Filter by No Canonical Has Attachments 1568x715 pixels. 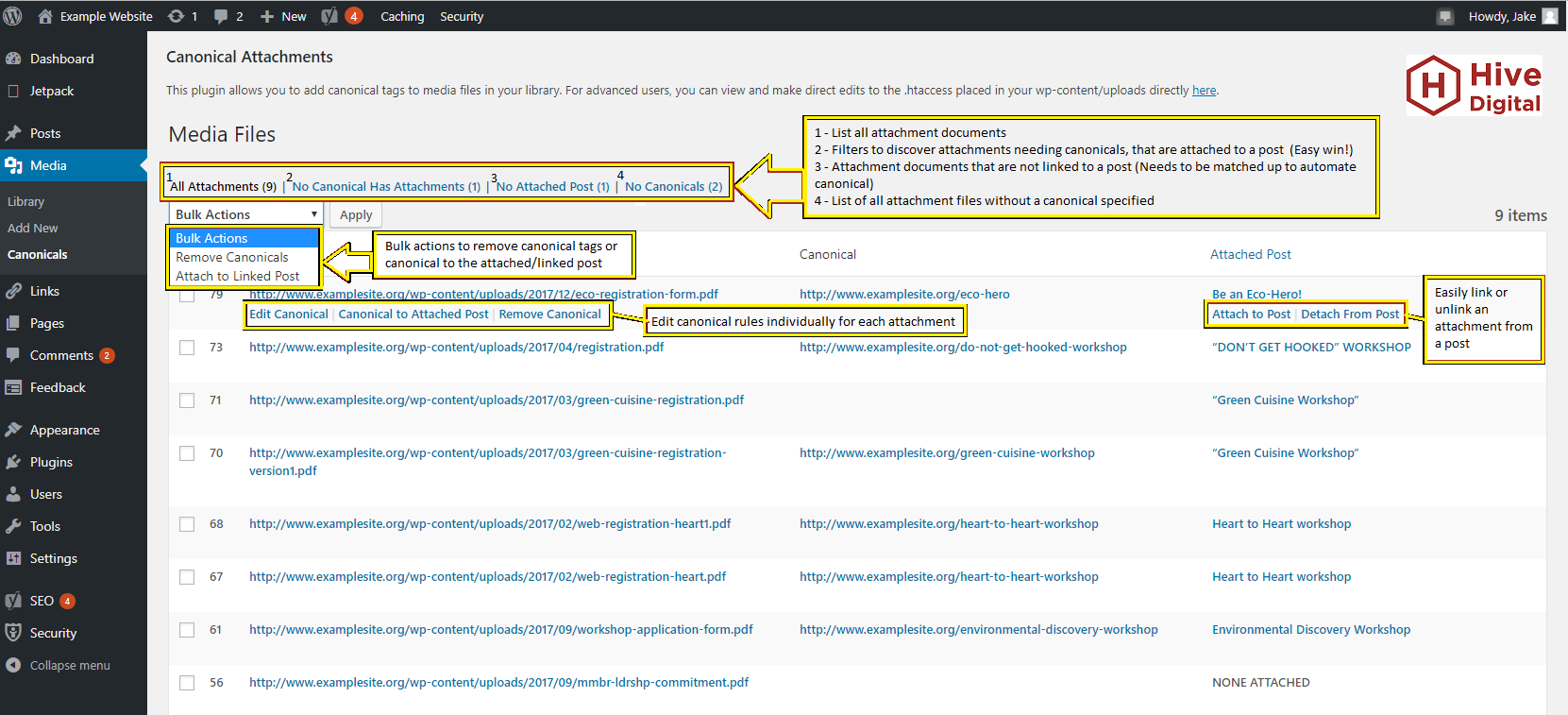(386, 187)
